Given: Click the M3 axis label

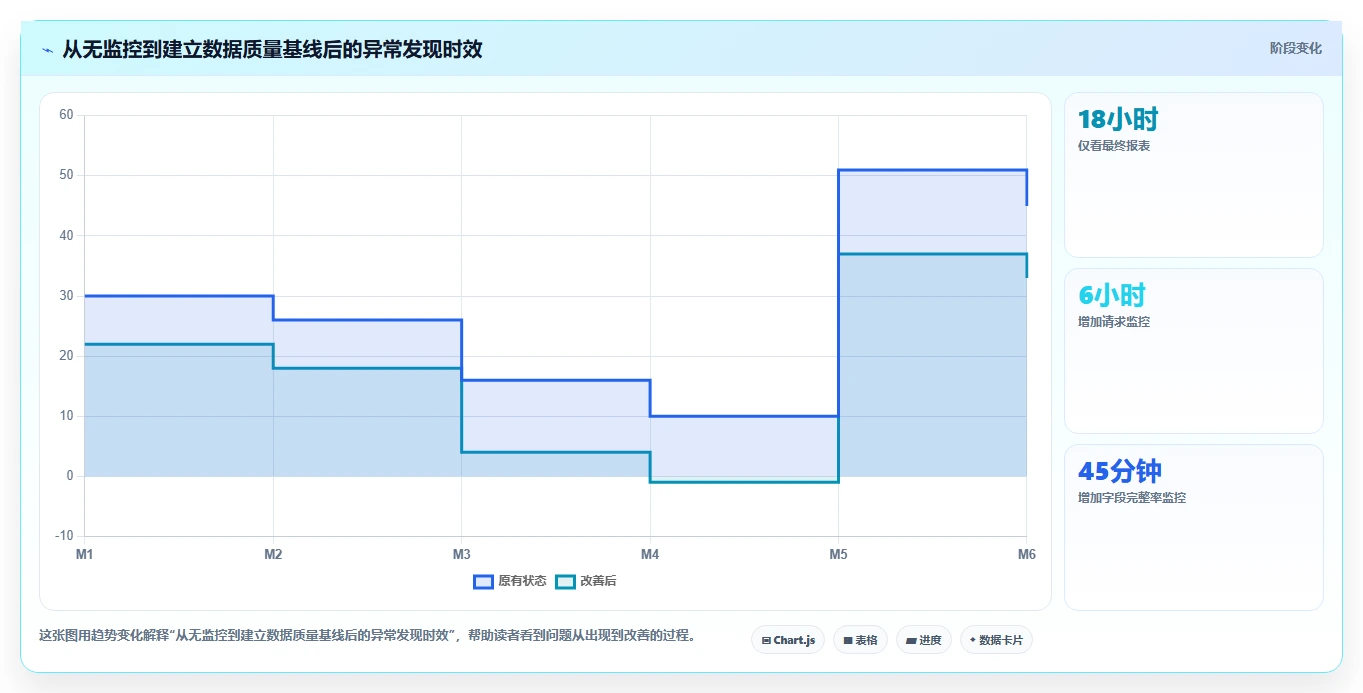Looking at the screenshot, I should (461, 554).
